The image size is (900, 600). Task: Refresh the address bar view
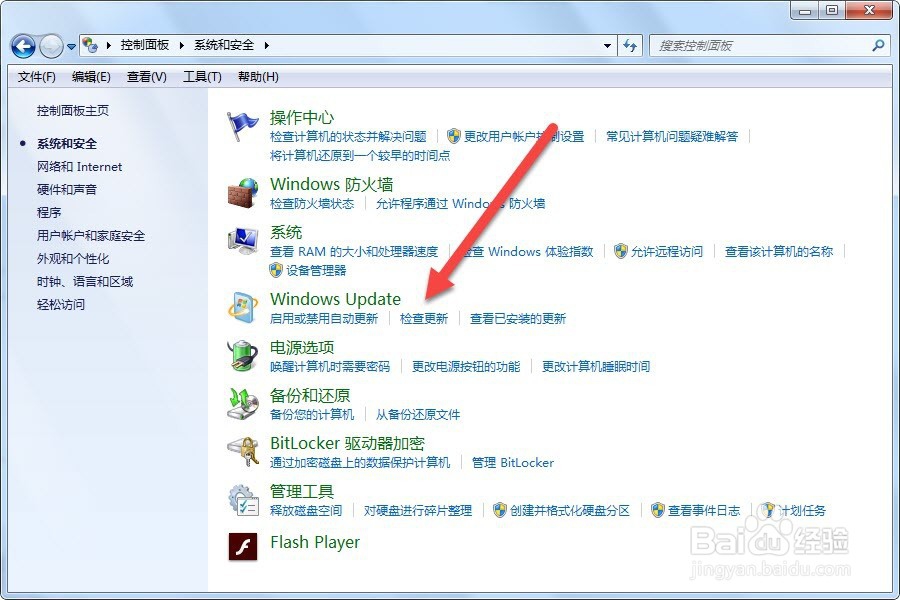click(630, 45)
